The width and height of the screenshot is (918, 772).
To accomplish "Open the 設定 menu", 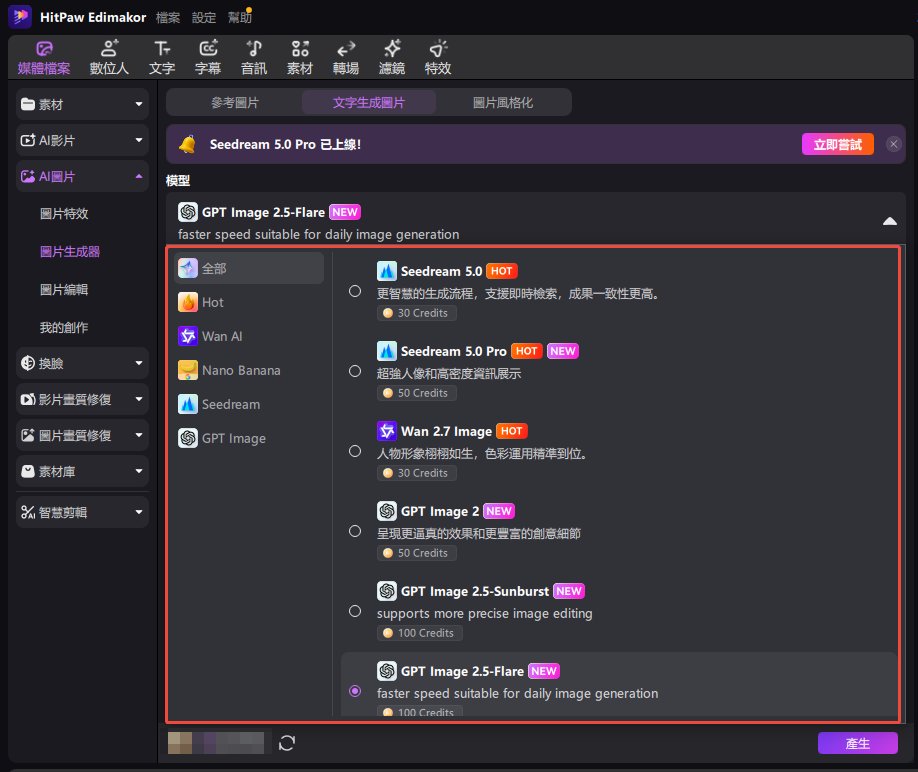I will pyautogui.click(x=204, y=18).
